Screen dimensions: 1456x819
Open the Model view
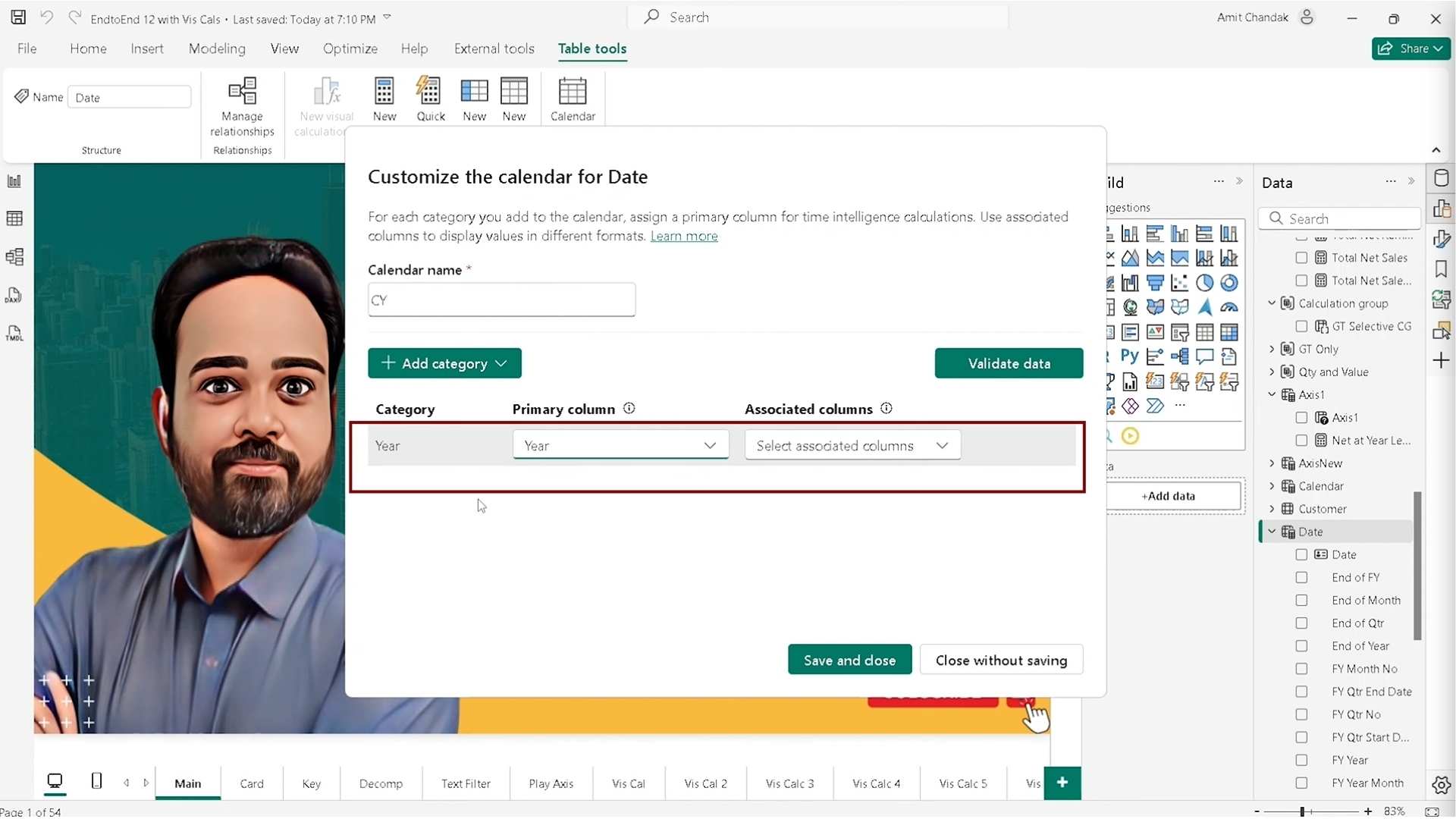coord(14,256)
